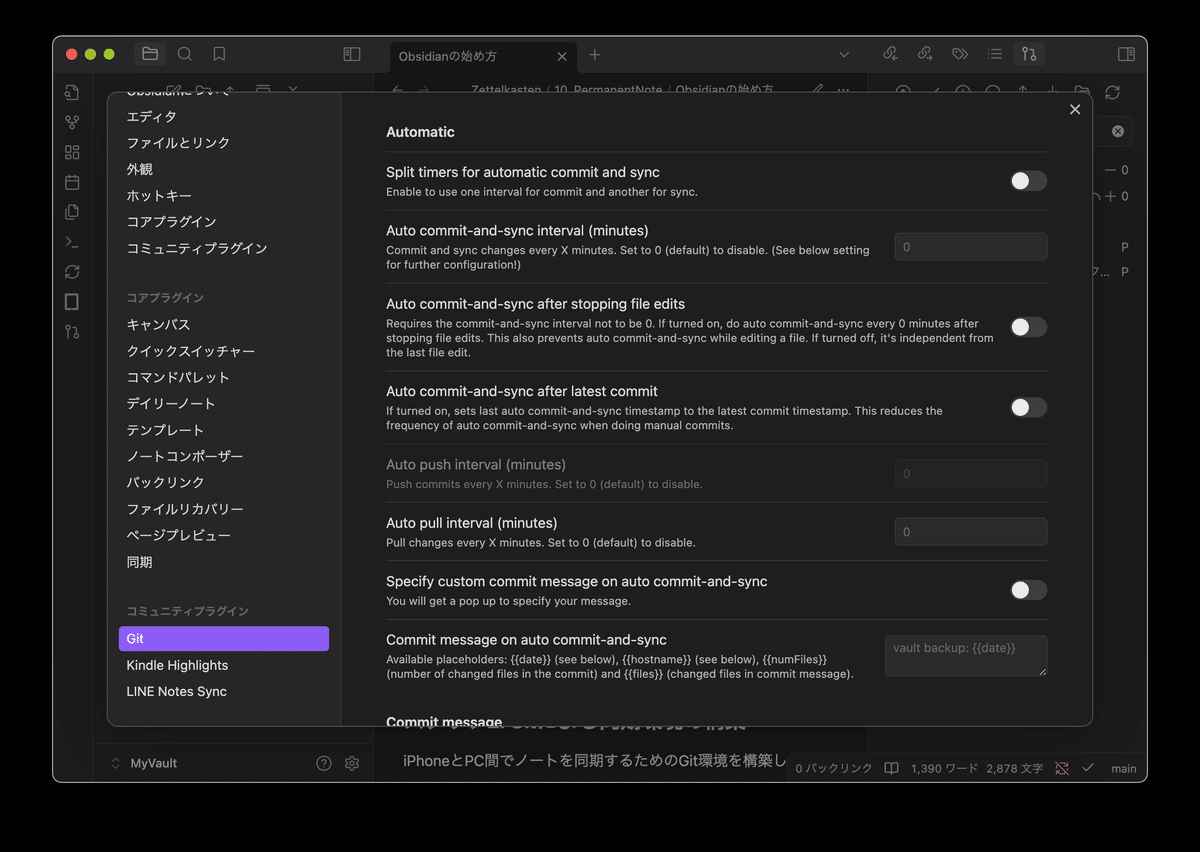Clear the Git panel field with the x icon
Viewport: 1200px width, 852px height.
click(x=1118, y=131)
